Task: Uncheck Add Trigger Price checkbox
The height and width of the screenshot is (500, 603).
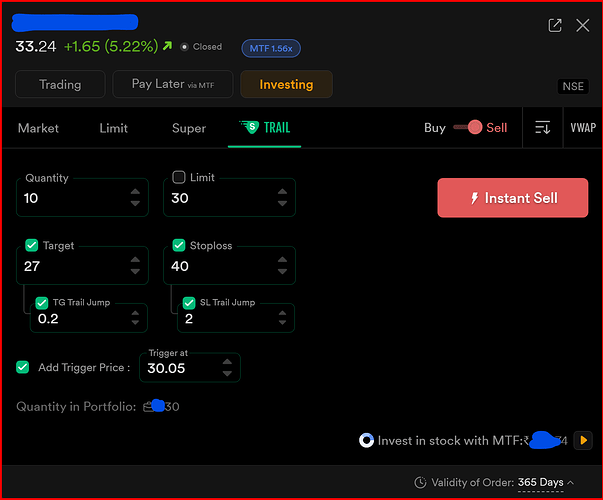Action: [23, 367]
